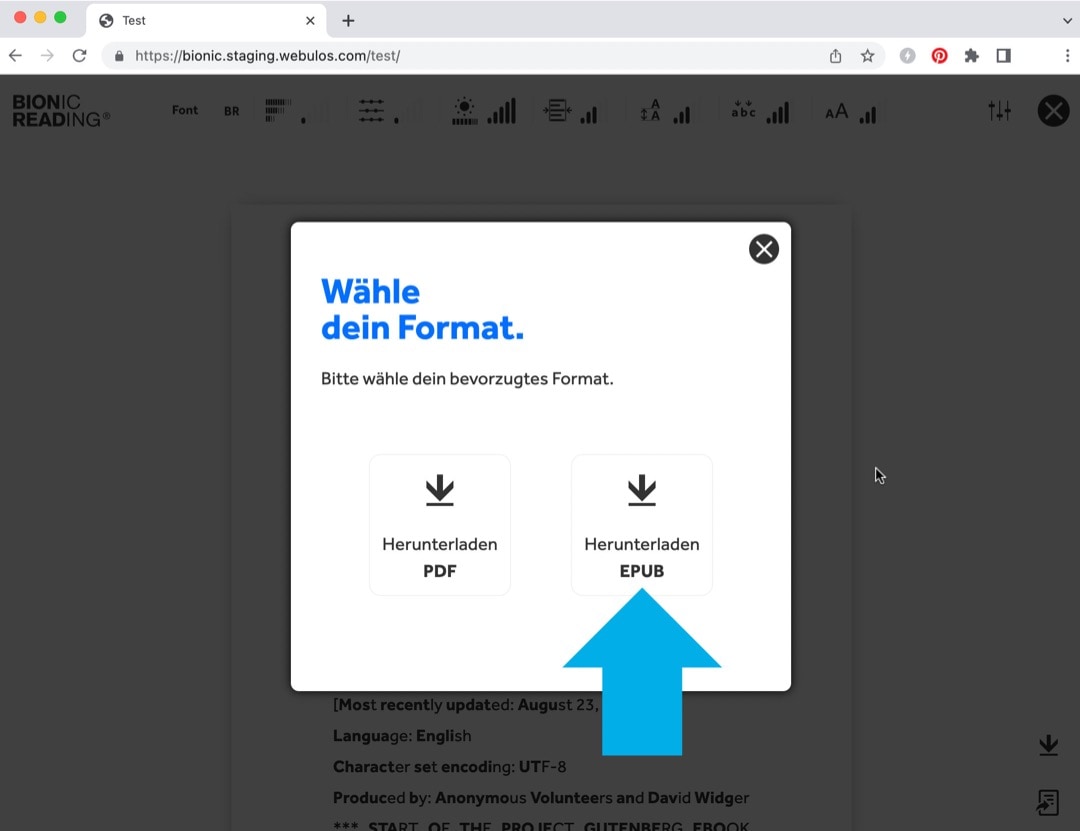
Task: Open the browser extensions puzzle icon
Action: pos(971,56)
